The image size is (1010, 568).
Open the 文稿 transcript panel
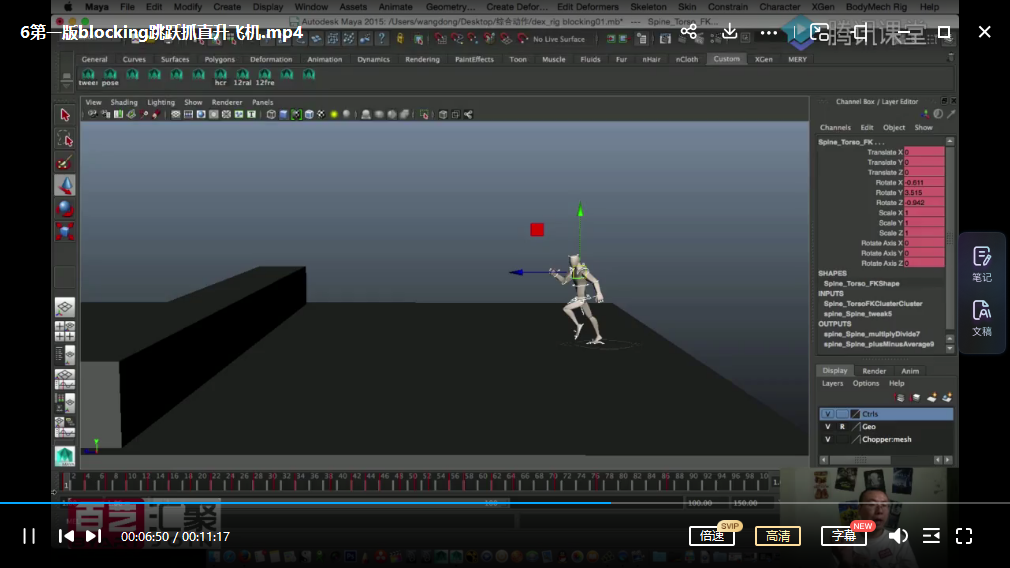[x=982, y=318]
